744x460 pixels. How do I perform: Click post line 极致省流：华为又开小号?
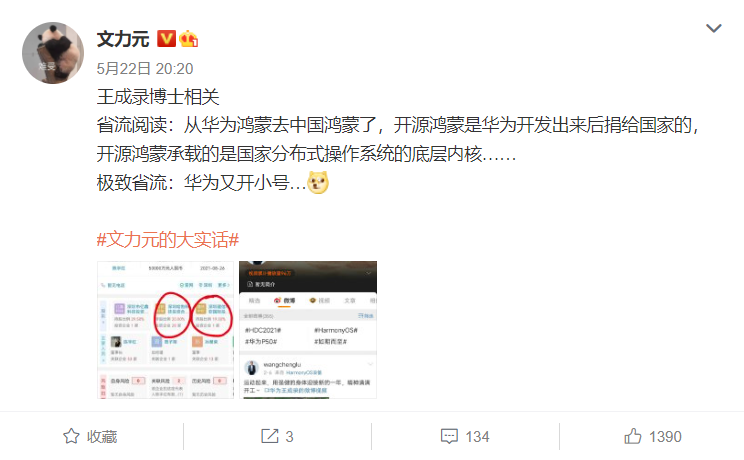(202, 183)
